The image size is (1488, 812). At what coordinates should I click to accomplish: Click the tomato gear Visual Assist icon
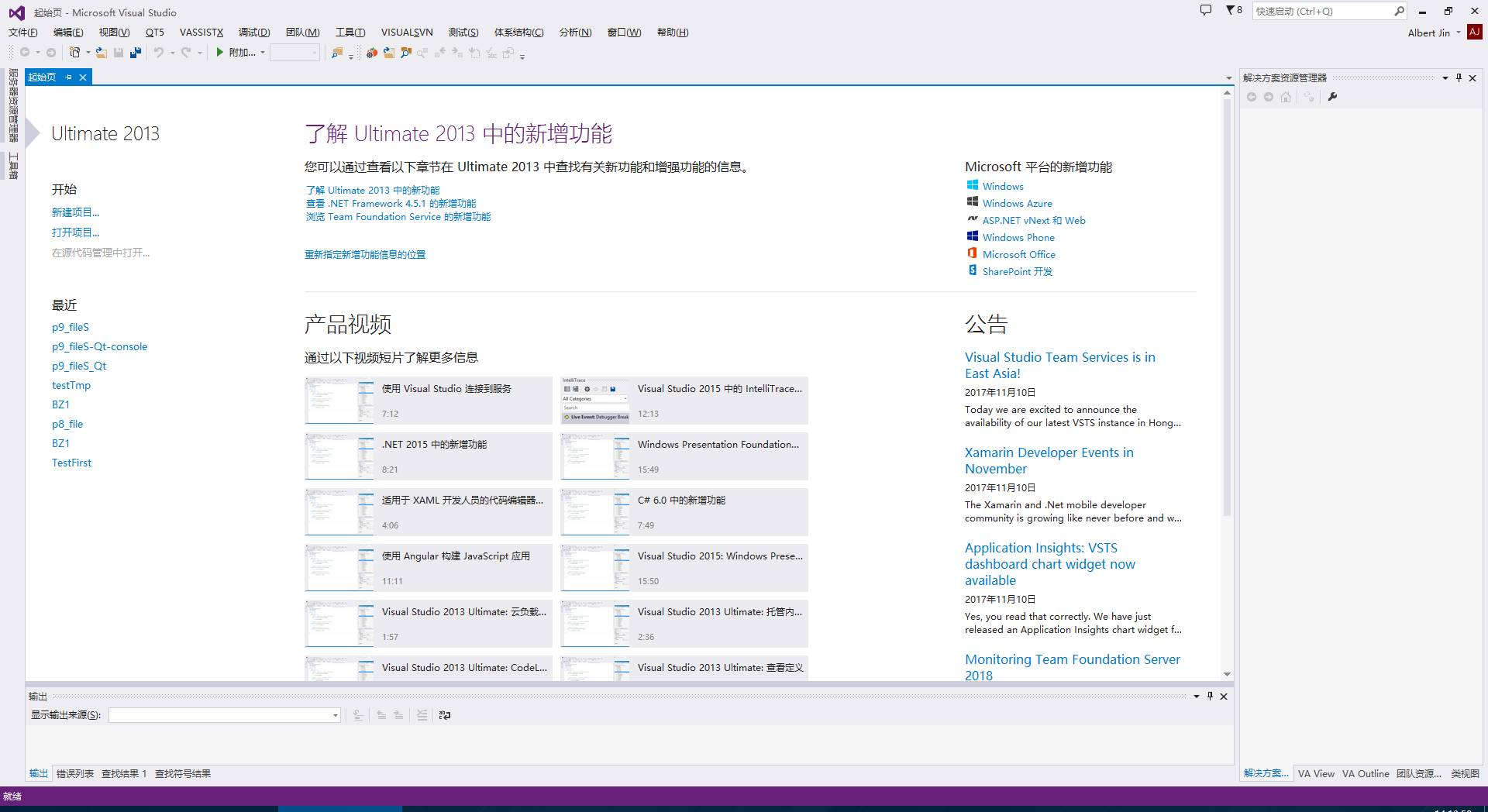tap(372, 53)
